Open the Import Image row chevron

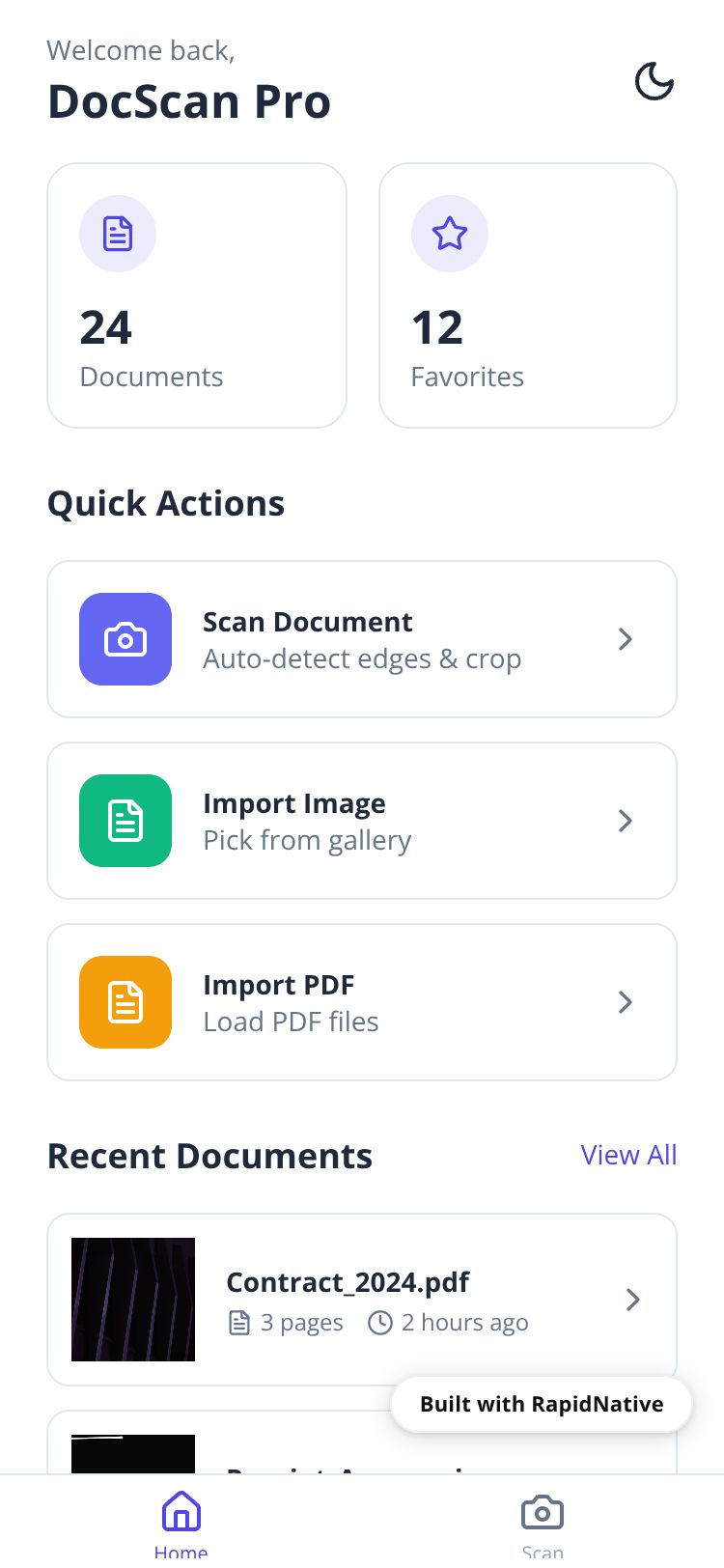point(626,821)
